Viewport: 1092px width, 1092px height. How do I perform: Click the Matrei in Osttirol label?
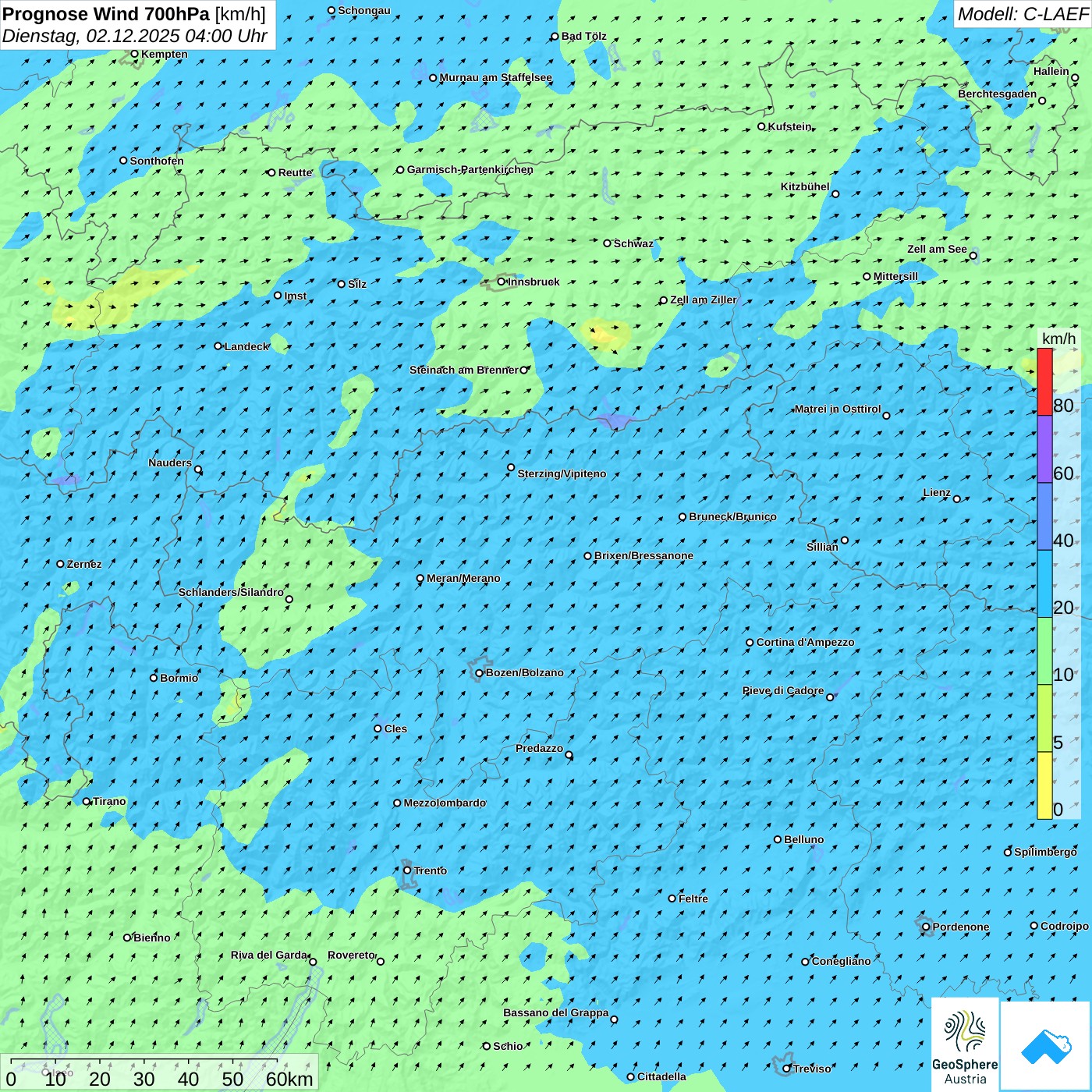coord(838,409)
